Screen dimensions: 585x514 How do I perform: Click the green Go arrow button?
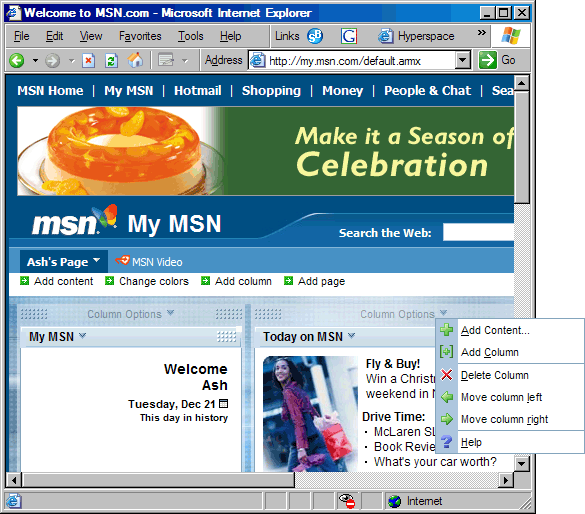488,60
